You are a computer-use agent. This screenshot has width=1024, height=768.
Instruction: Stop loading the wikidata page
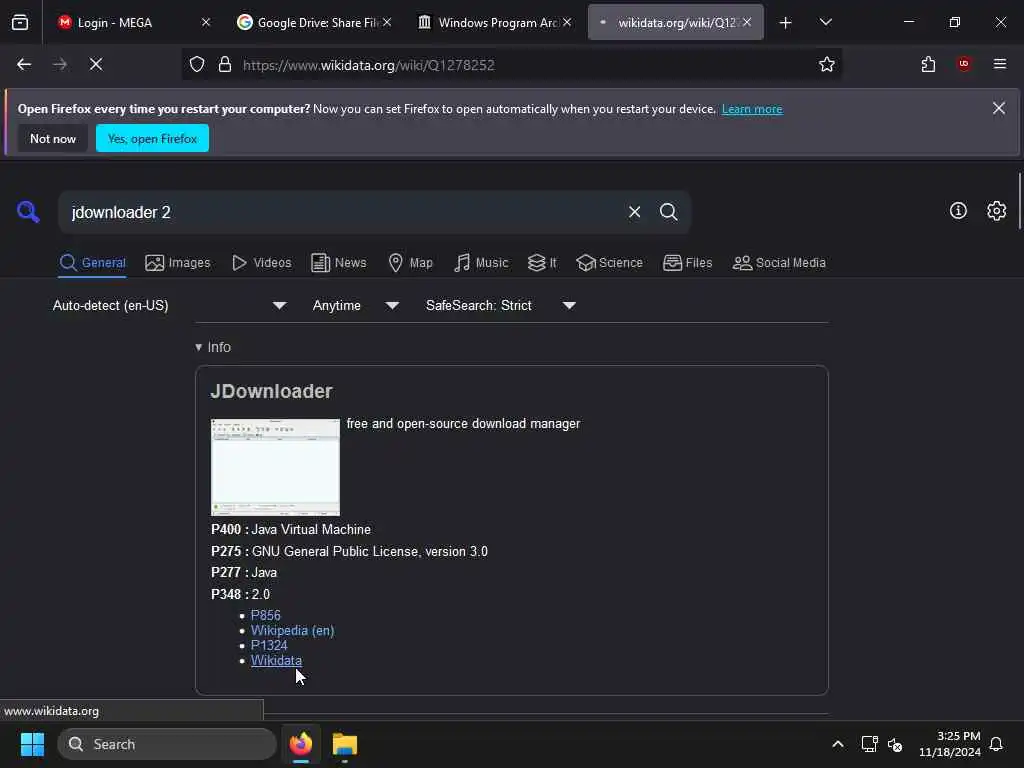click(96, 65)
